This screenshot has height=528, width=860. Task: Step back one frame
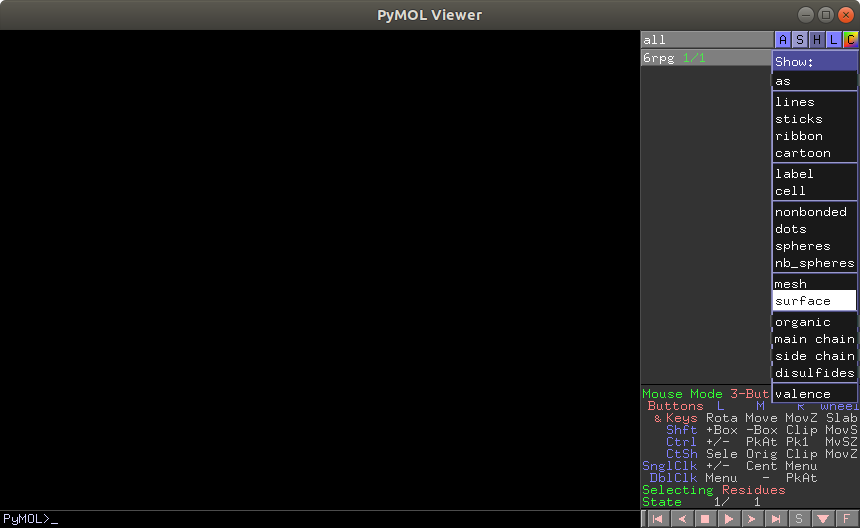pos(682,519)
